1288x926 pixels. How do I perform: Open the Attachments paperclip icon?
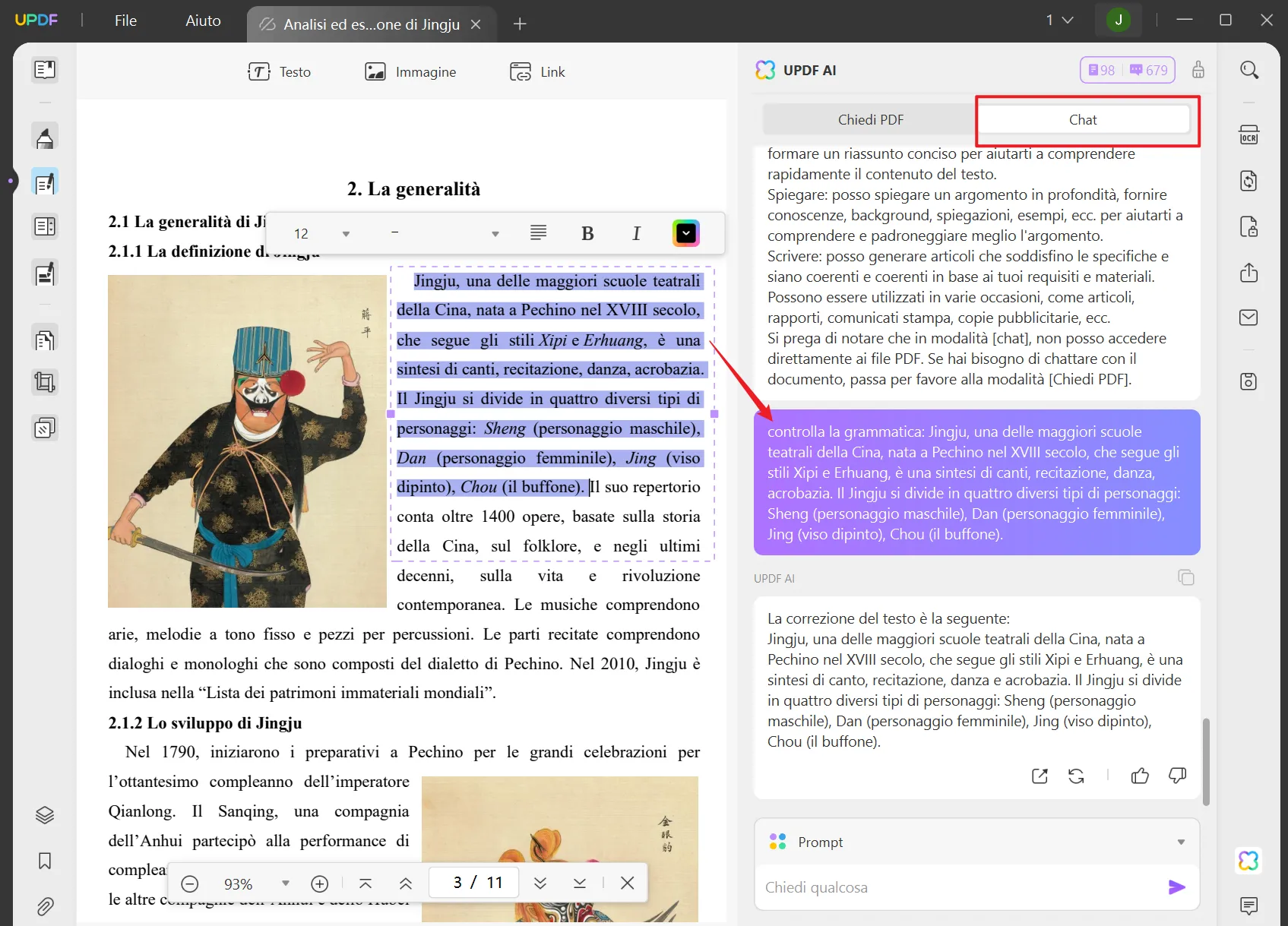point(45,906)
